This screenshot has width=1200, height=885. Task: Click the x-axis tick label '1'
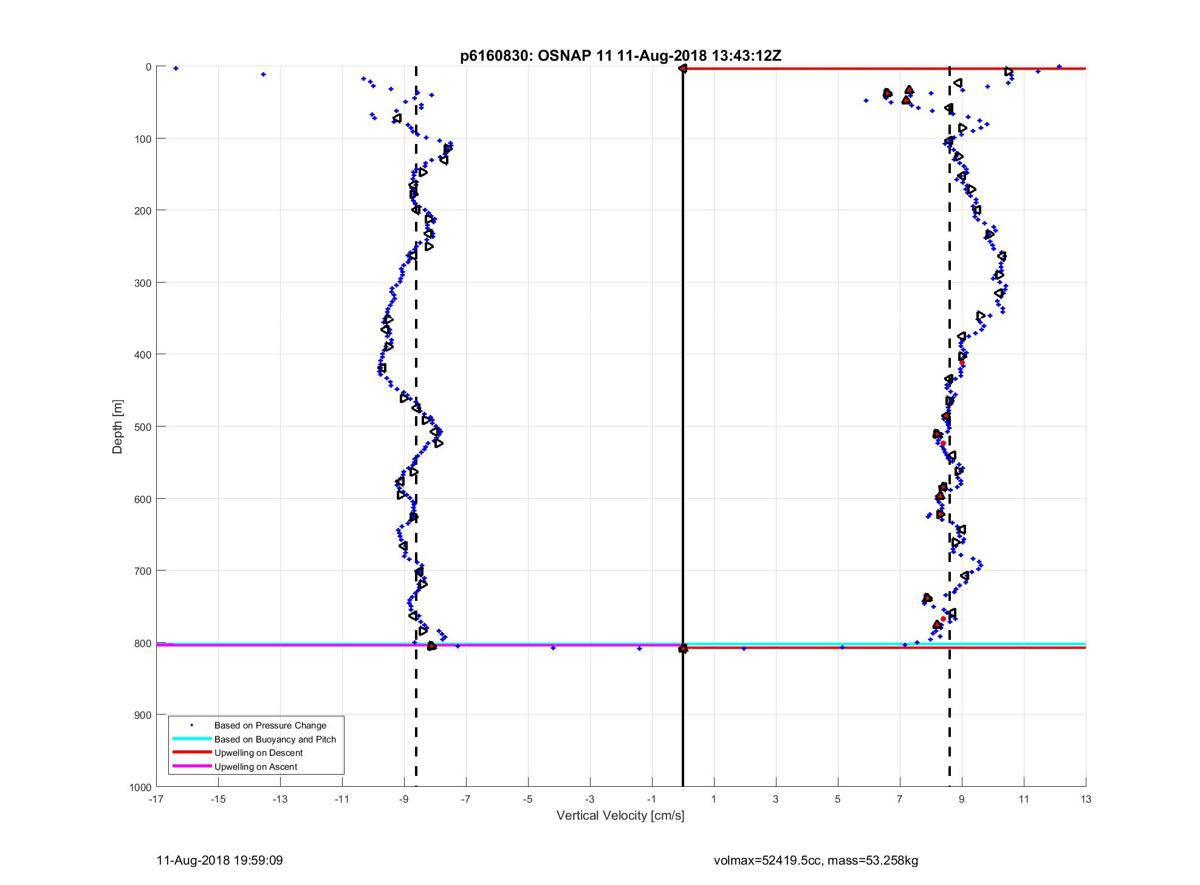click(x=714, y=799)
